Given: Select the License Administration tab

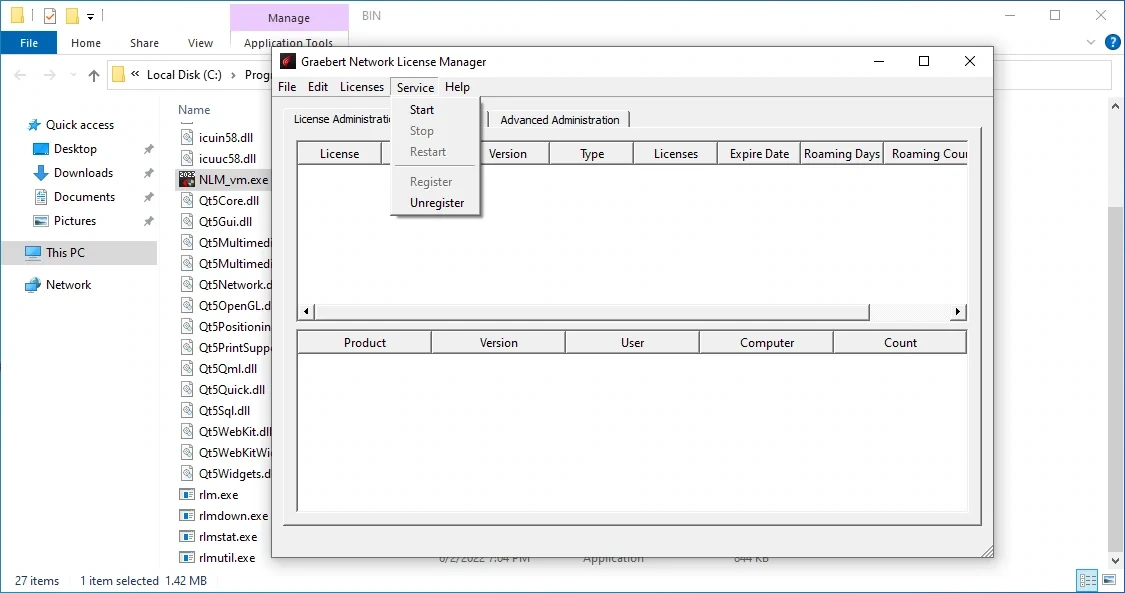Looking at the screenshot, I should [x=341, y=119].
